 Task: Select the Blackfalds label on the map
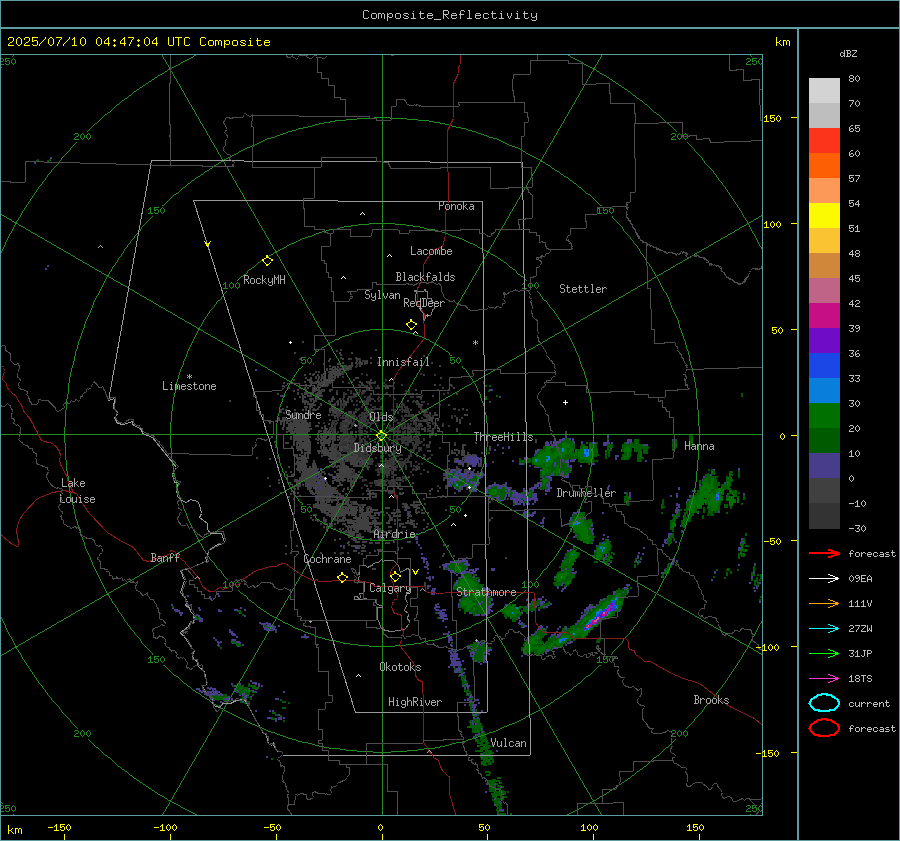tap(425, 277)
